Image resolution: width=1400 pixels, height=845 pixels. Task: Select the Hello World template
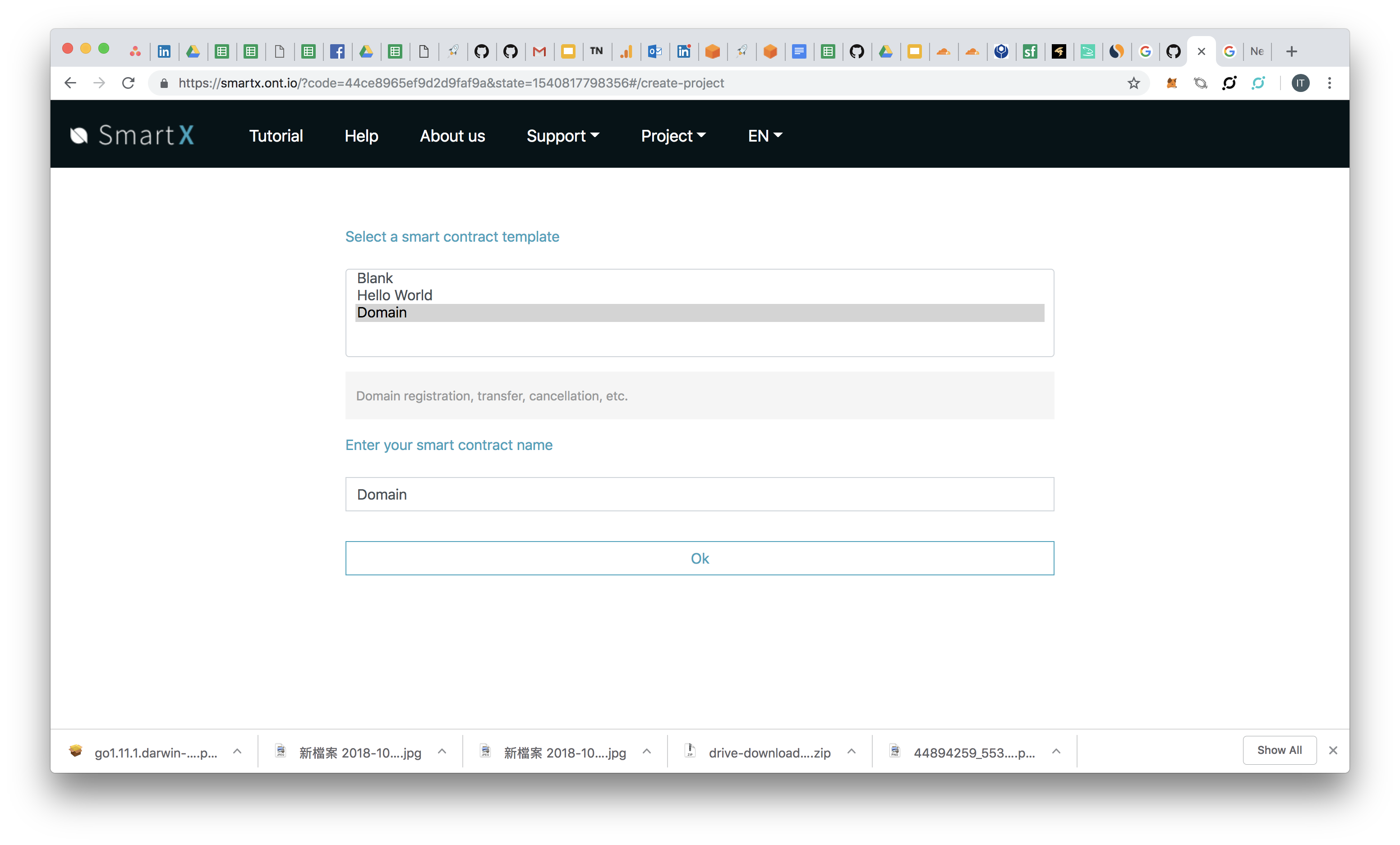tap(394, 295)
